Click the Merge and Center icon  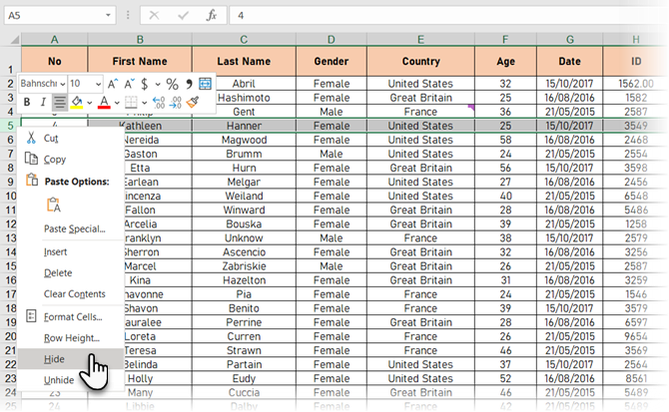pyautogui.click(x=205, y=84)
